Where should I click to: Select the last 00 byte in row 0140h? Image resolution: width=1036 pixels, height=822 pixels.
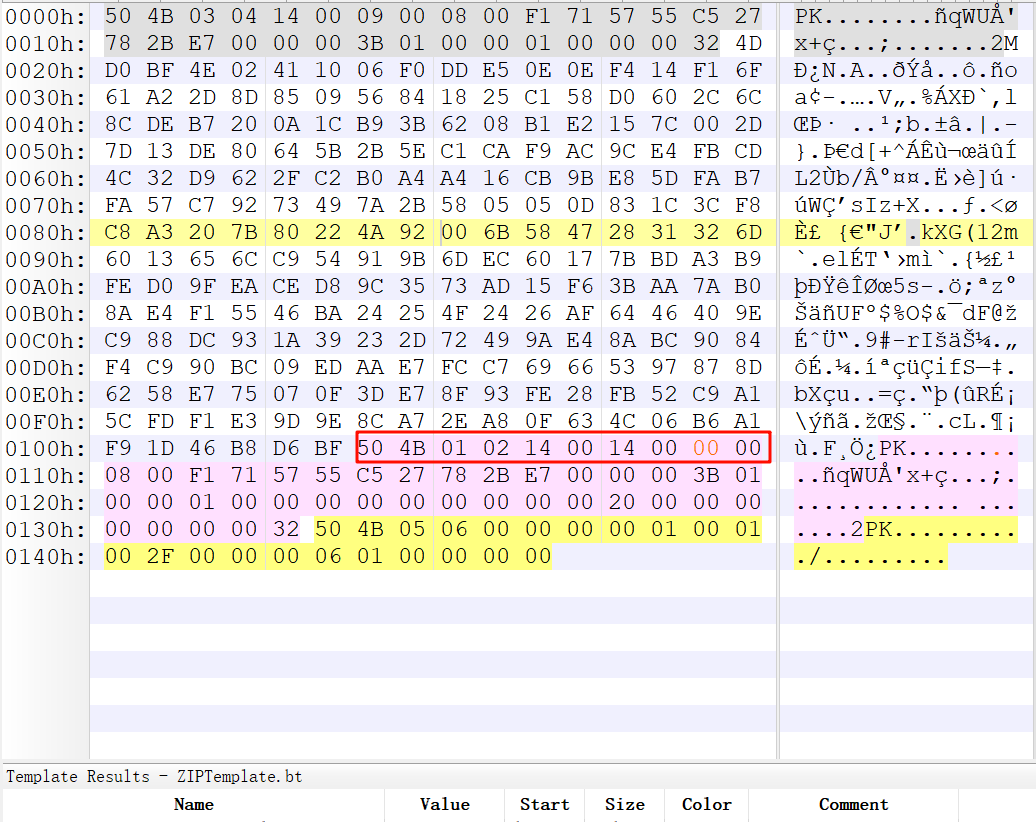click(538, 557)
